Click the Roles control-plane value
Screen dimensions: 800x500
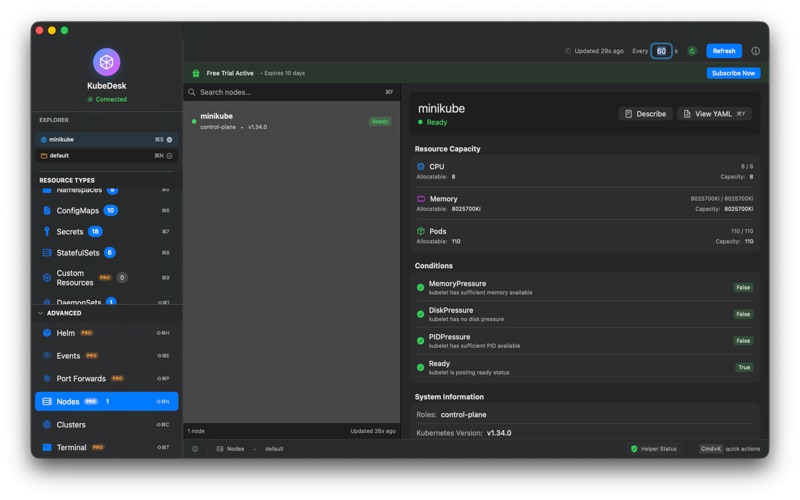point(463,415)
